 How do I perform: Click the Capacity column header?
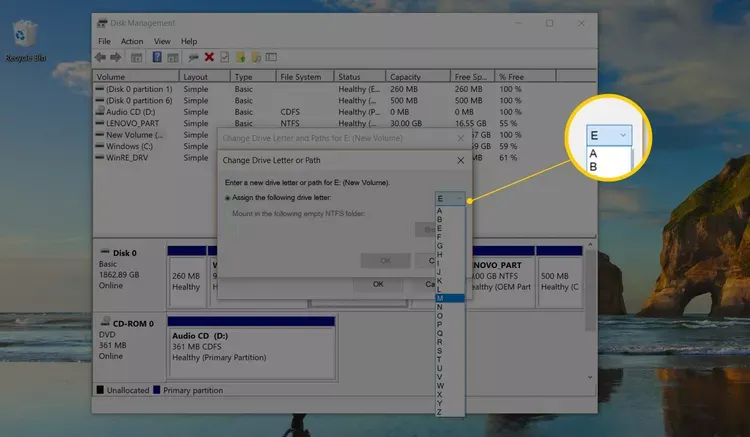405,77
